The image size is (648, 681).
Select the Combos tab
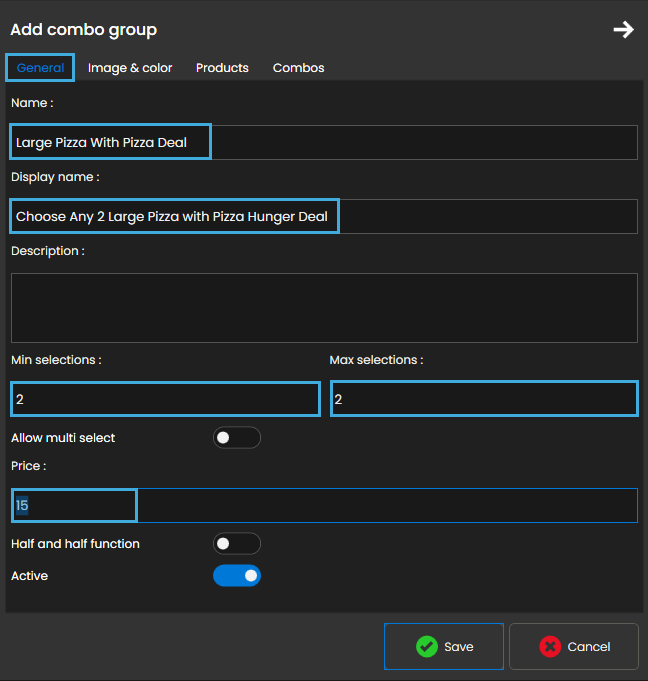click(x=298, y=68)
